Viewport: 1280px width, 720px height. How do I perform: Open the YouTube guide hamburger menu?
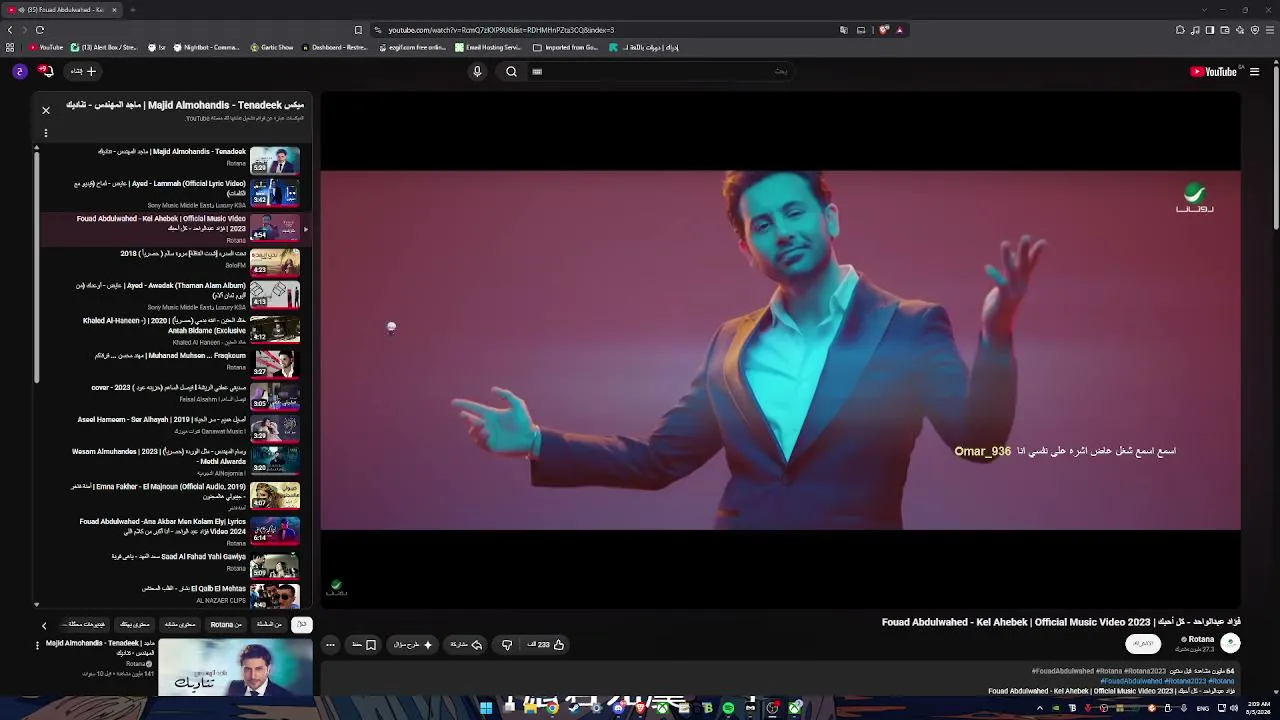1254,71
